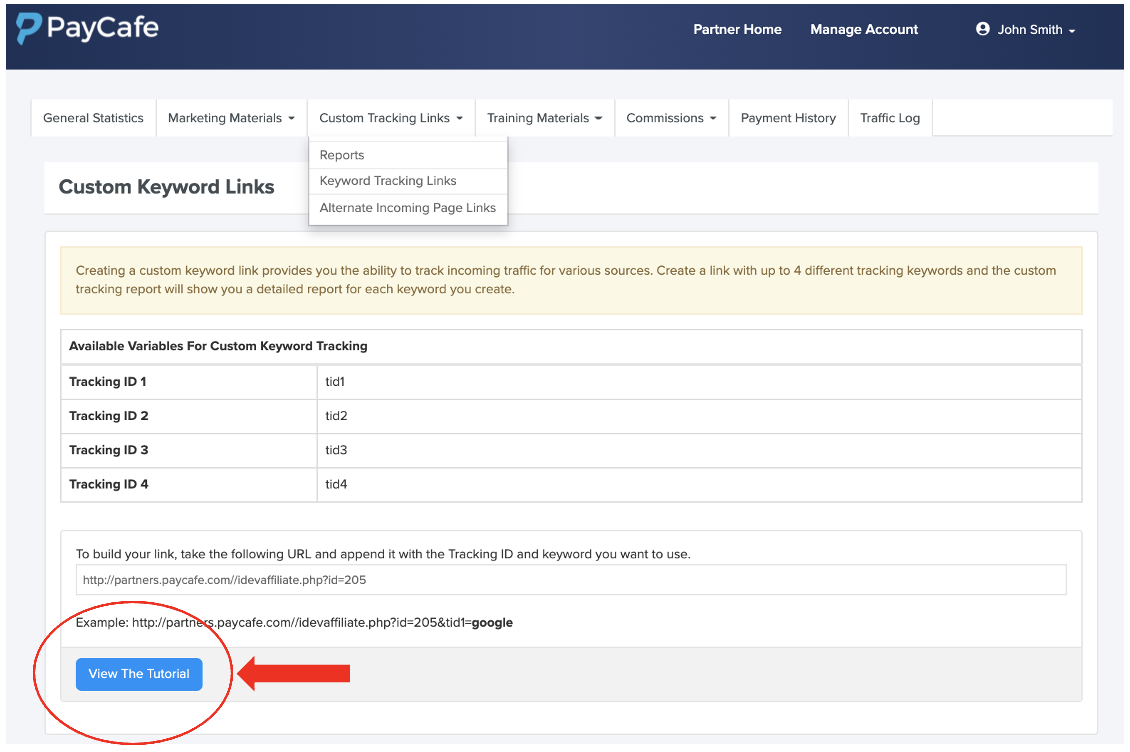Go to Partner Home
1130x752 pixels.
(x=737, y=30)
